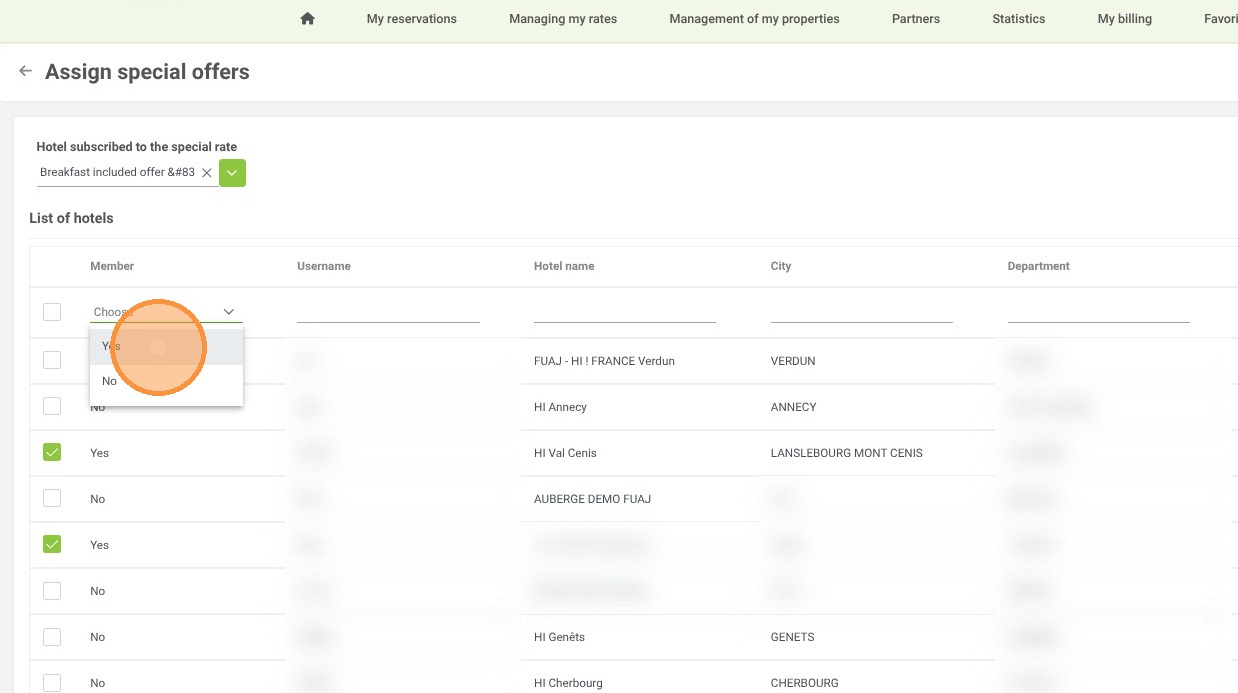
Task: Open the Partners menu
Action: [x=916, y=19]
